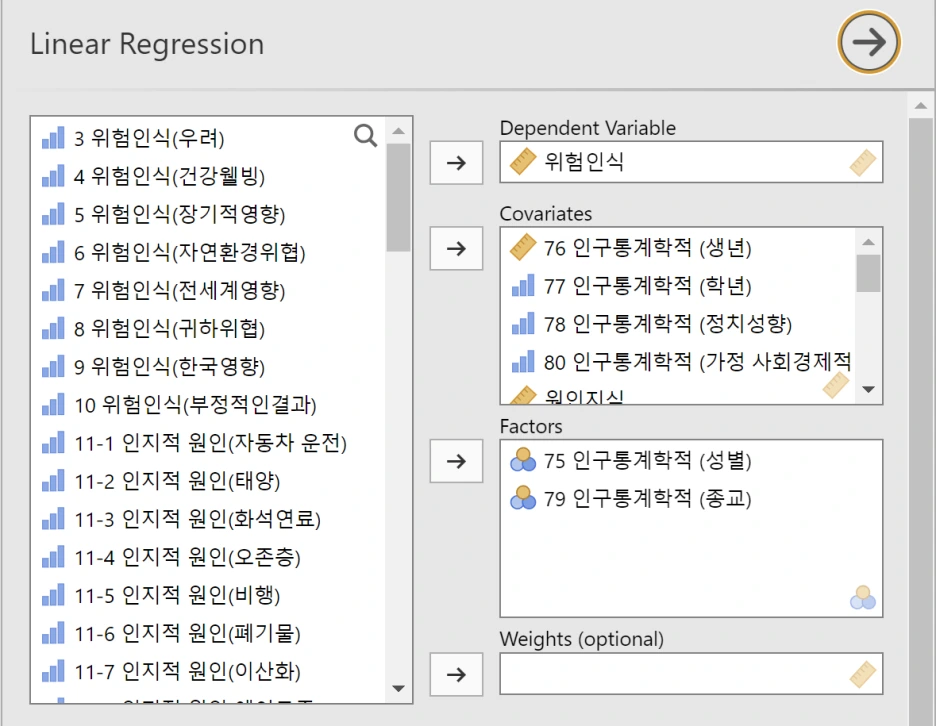This screenshot has height=726, width=936.
Task: Click the down arrow on the variable list scrollbar
Action: tap(398, 689)
